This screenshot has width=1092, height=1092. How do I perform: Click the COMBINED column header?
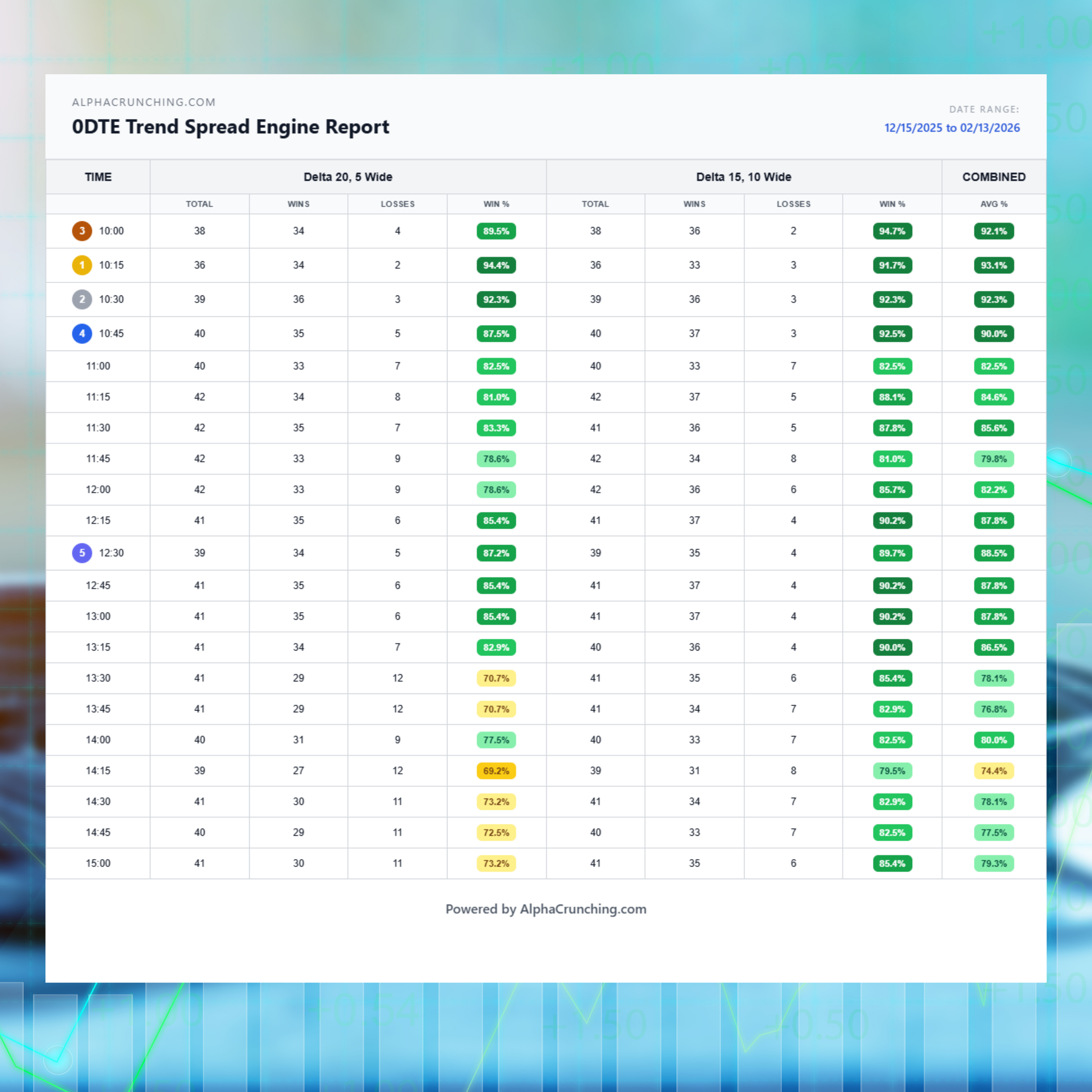pos(993,177)
